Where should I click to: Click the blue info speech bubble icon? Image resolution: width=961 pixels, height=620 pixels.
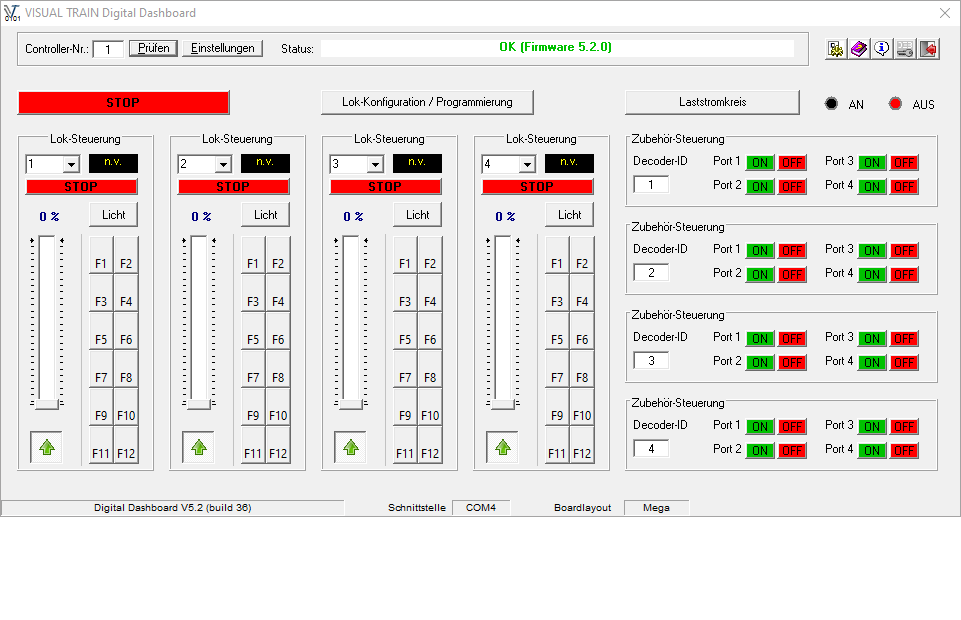click(x=882, y=49)
